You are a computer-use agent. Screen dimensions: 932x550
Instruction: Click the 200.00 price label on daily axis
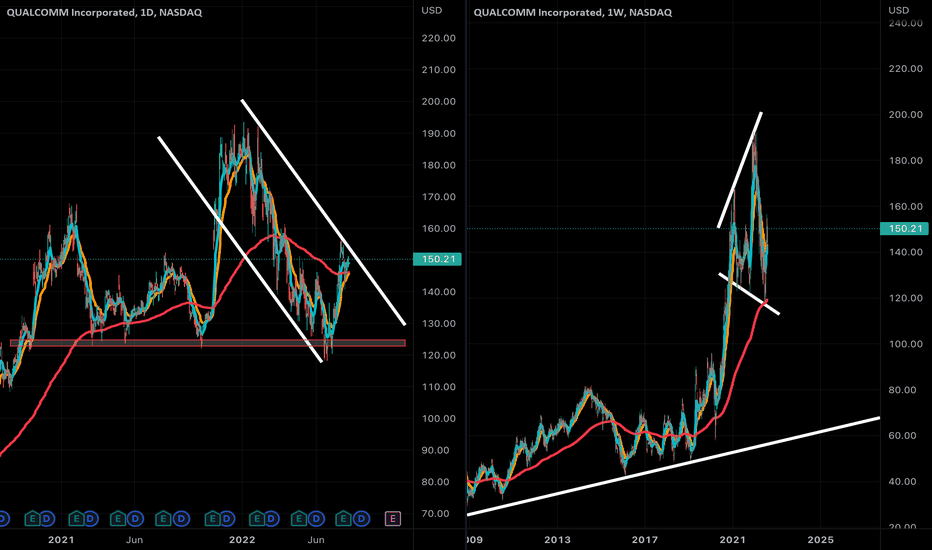pos(439,102)
